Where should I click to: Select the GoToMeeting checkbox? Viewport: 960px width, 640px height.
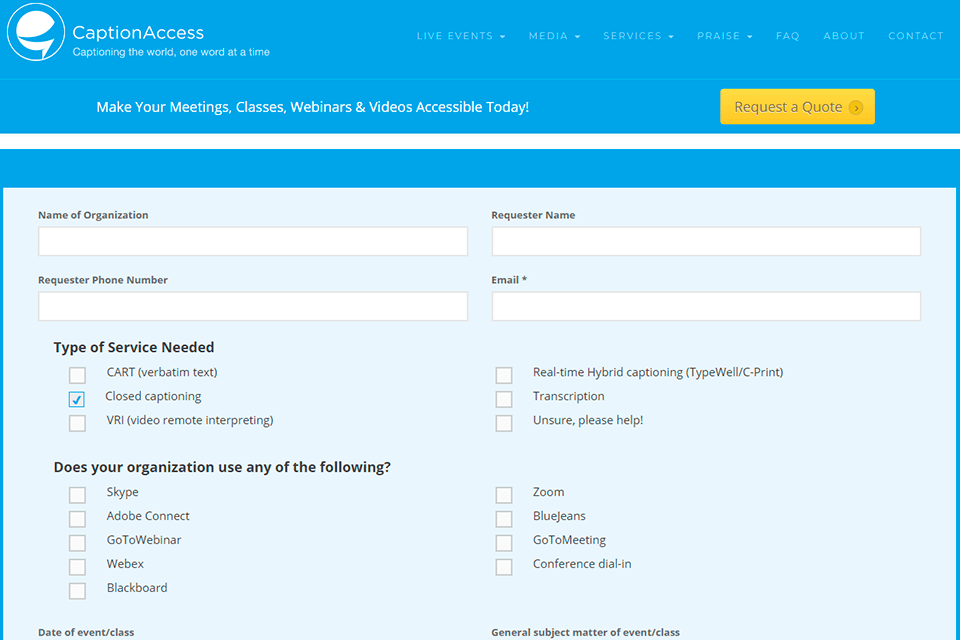click(x=504, y=543)
